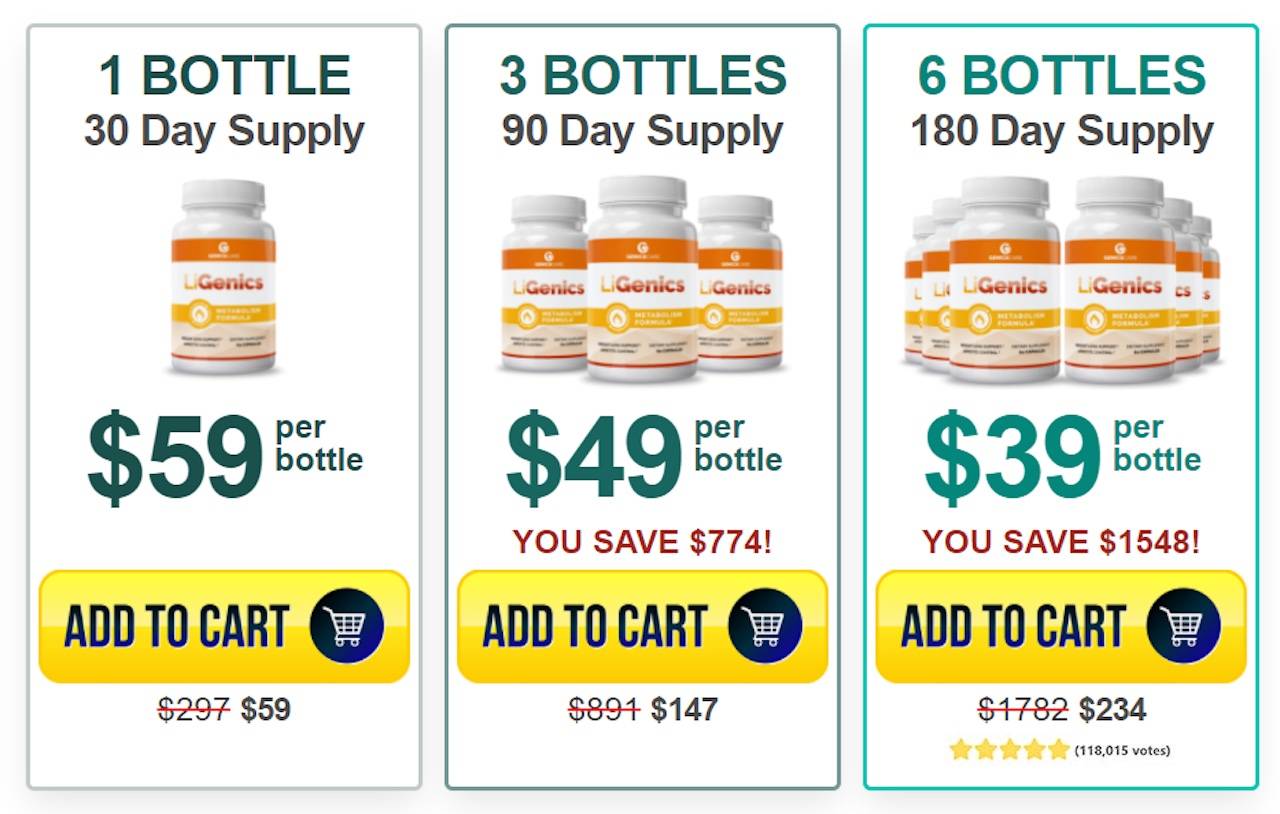The width and height of the screenshot is (1280, 814).
Task: Click the cart icon on the 1 bottle button
Action: pos(347,626)
